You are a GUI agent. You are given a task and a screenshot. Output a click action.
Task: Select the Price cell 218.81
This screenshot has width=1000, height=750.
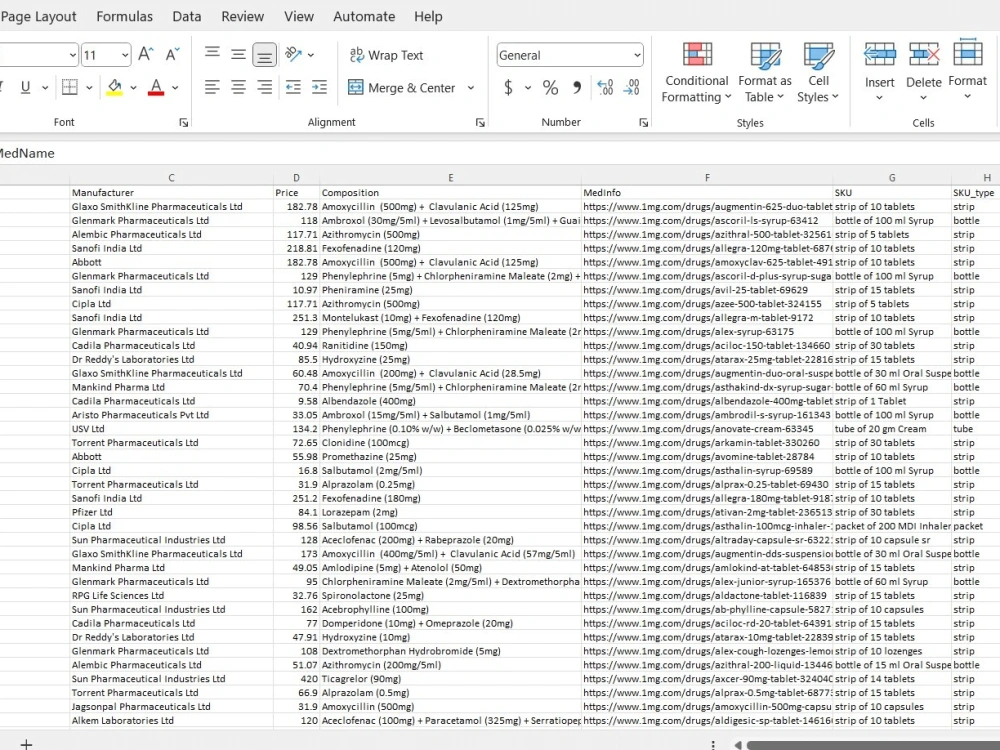pyautogui.click(x=296, y=249)
